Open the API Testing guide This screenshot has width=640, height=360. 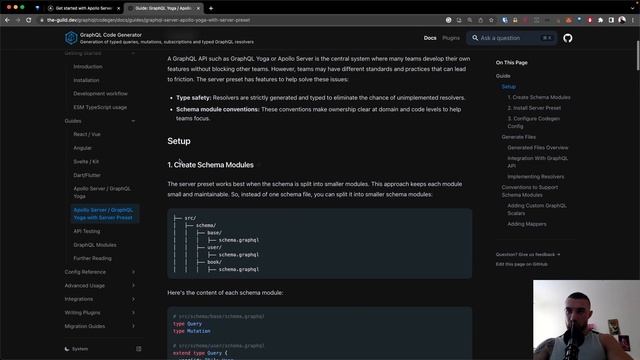click(x=87, y=231)
